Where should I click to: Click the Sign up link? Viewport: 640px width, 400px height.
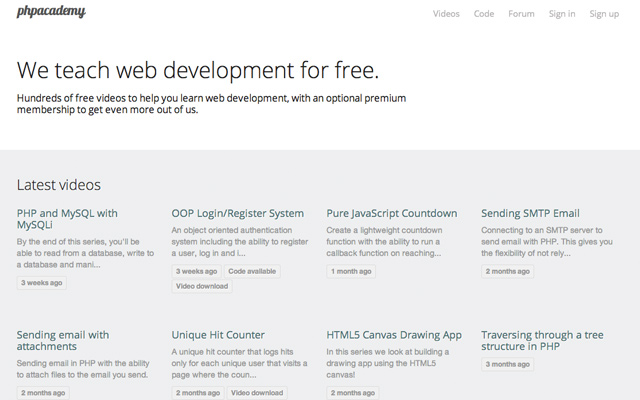pos(604,14)
